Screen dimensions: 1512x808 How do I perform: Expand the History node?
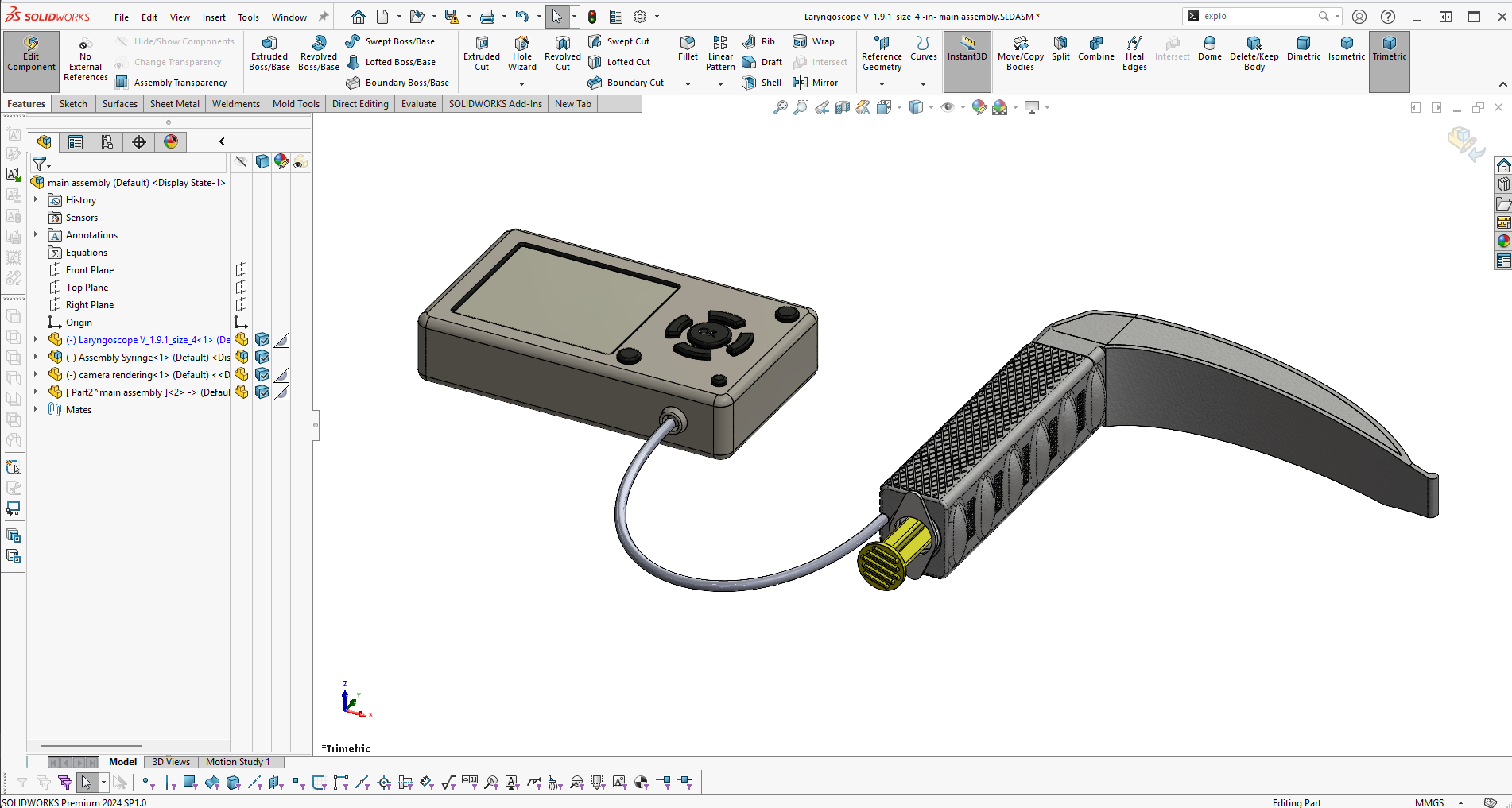[36, 200]
